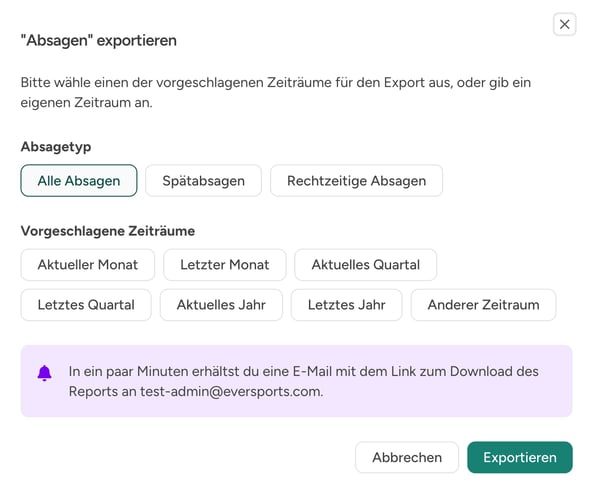Click the Abbrechen button
The image size is (591, 489).
tap(407, 457)
